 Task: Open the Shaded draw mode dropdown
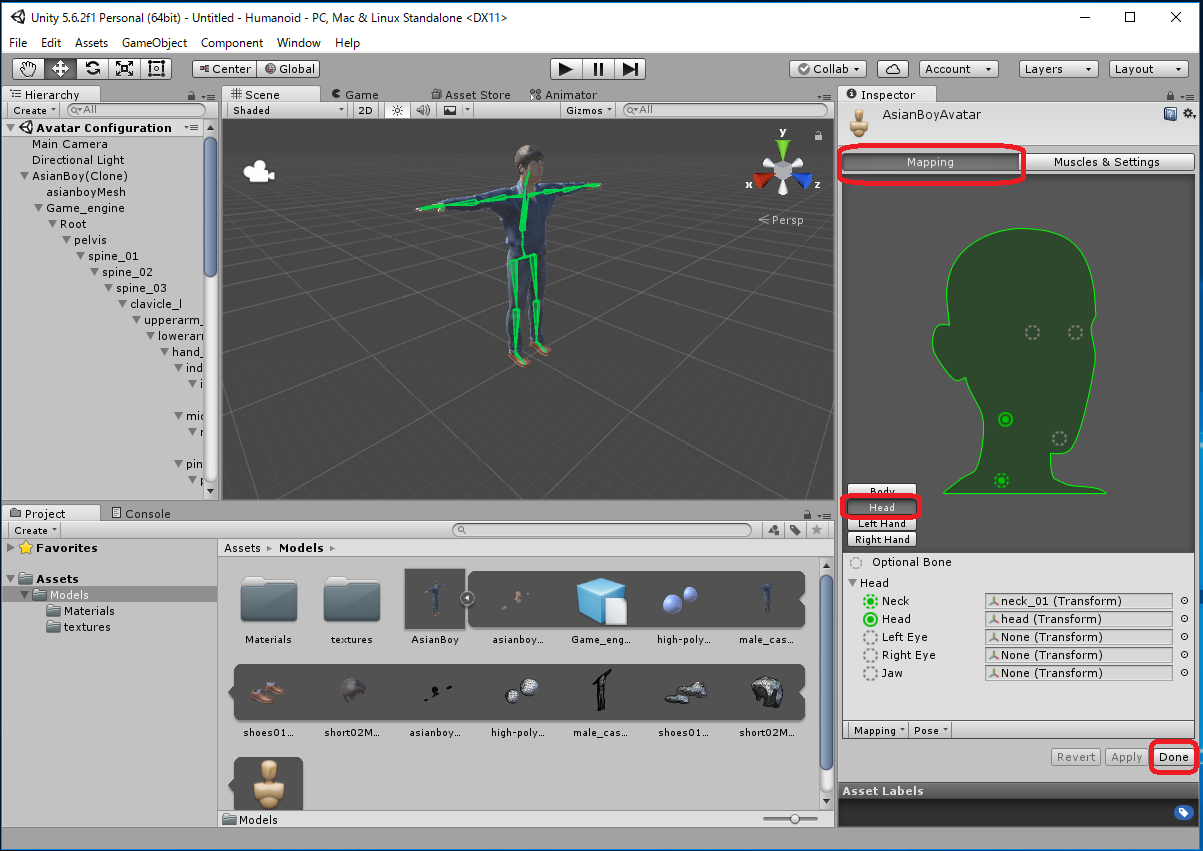[x=287, y=111]
